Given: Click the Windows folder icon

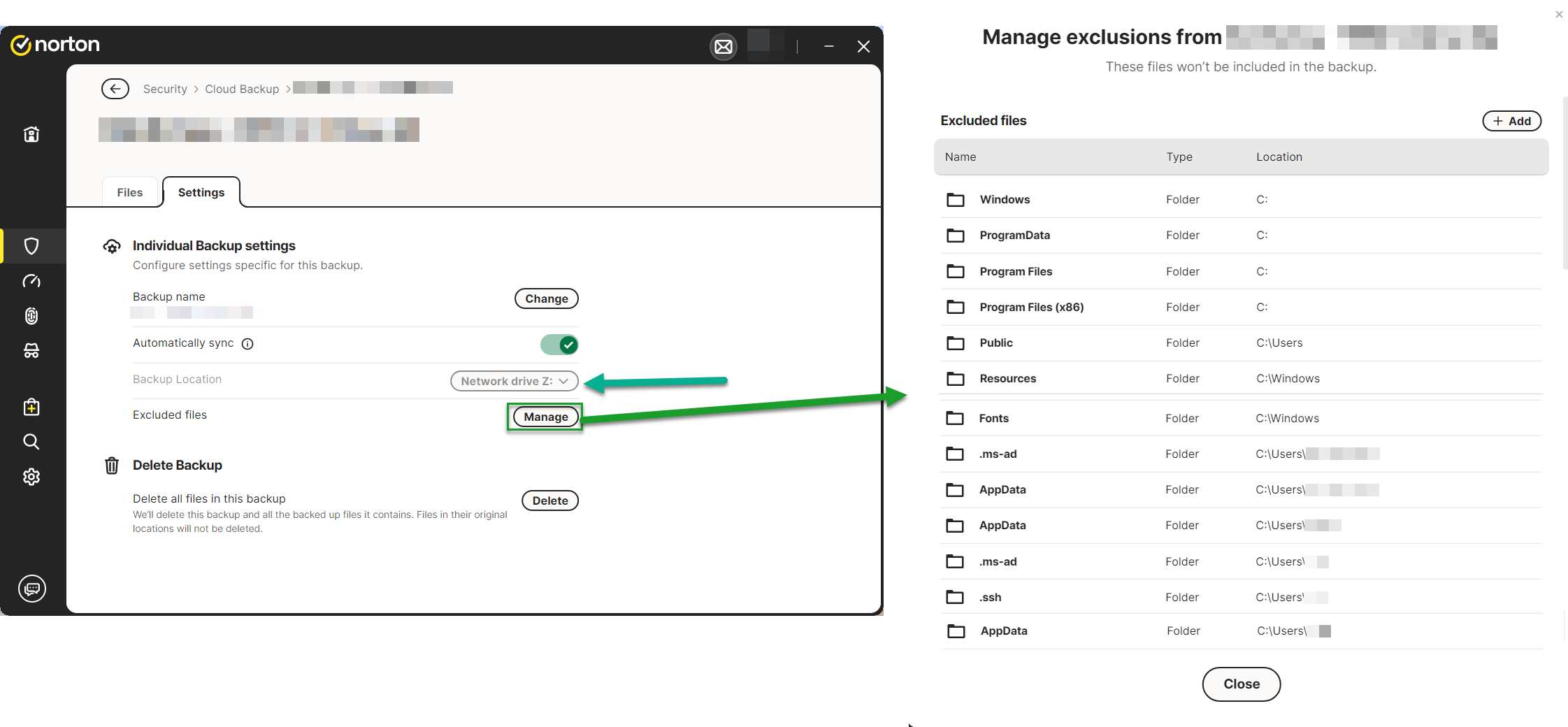Looking at the screenshot, I should 956,200.
